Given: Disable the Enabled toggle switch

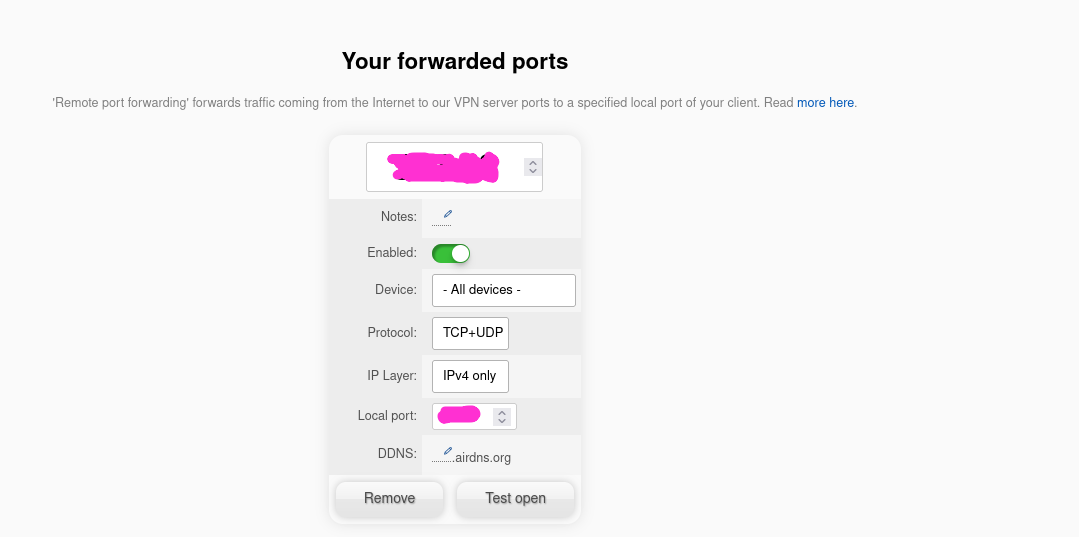Looking at the screenshot, I should [451, 254].
